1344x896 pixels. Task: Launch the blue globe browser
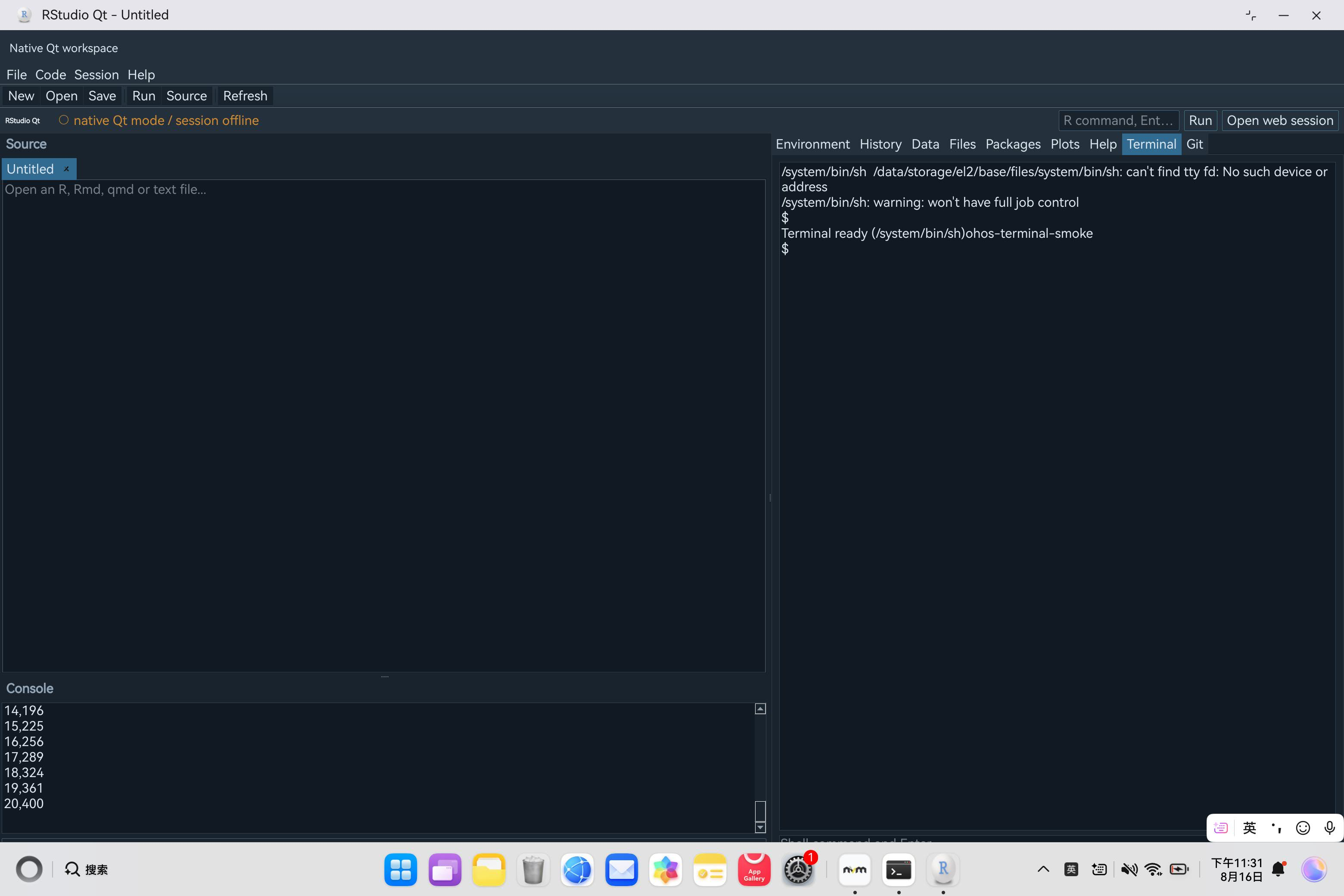(577, 870)
